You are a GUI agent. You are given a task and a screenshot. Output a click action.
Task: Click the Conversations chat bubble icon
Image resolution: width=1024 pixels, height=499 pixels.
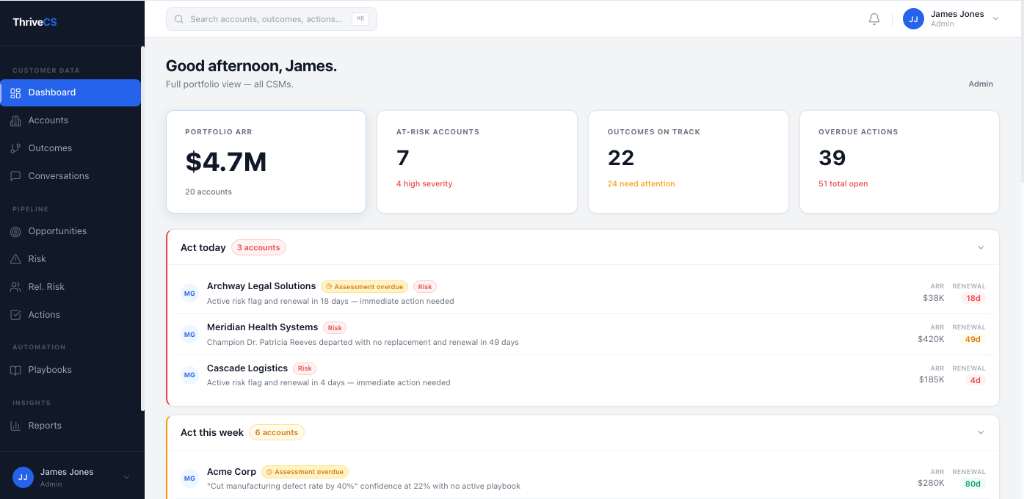click(x=16, y=176)
